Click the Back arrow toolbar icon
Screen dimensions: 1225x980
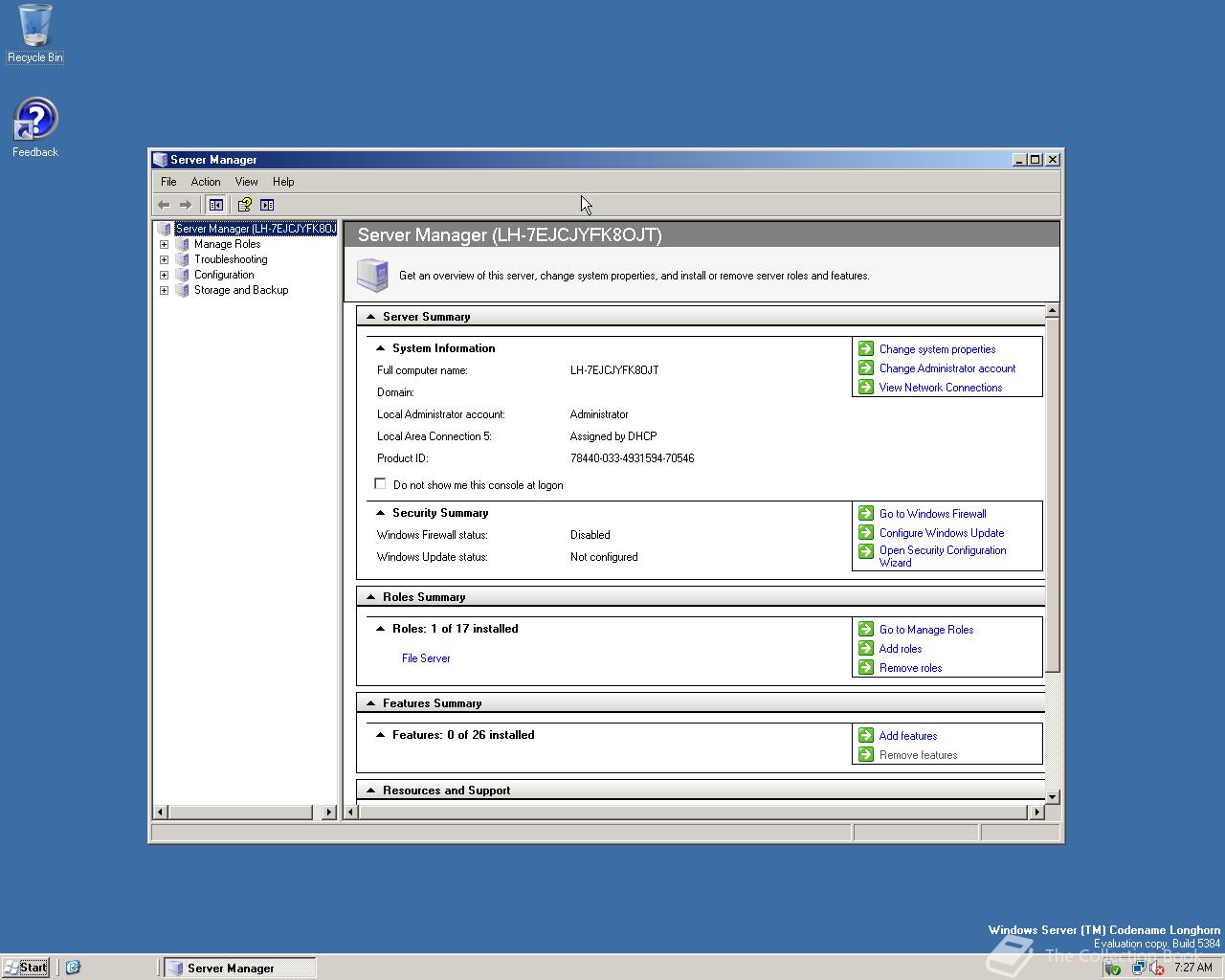(x=164, y=205)
